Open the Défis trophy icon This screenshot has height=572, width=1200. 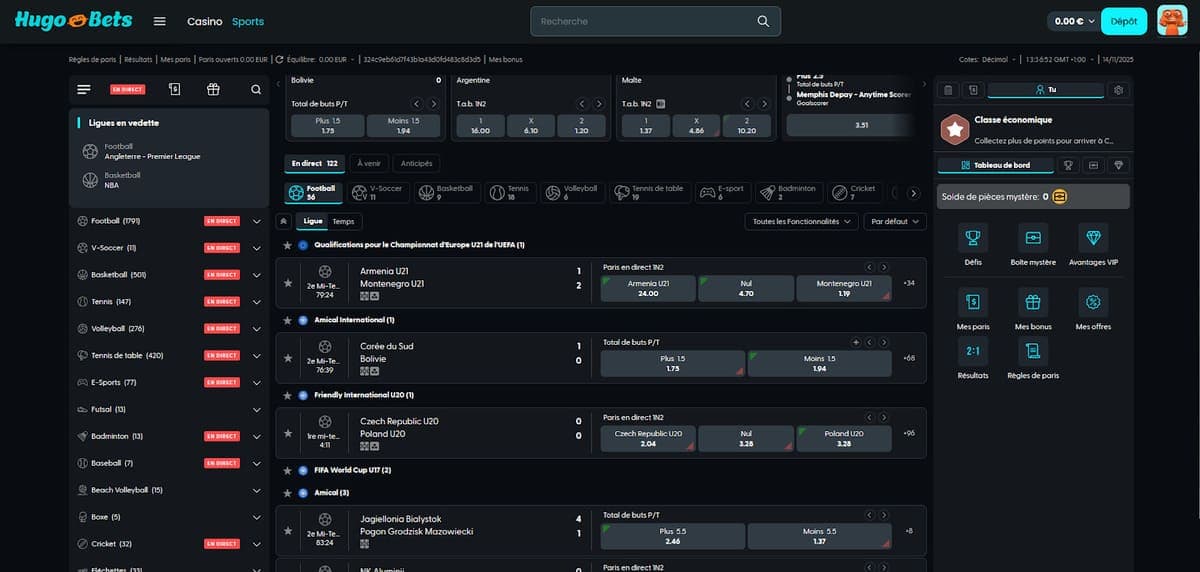pyautogui.click(x=972, y=238)
